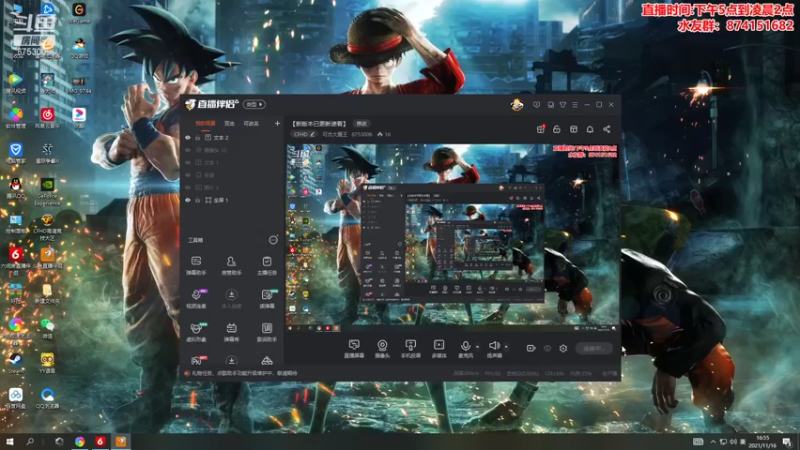Open the notification bell icon

click(590, 129)
